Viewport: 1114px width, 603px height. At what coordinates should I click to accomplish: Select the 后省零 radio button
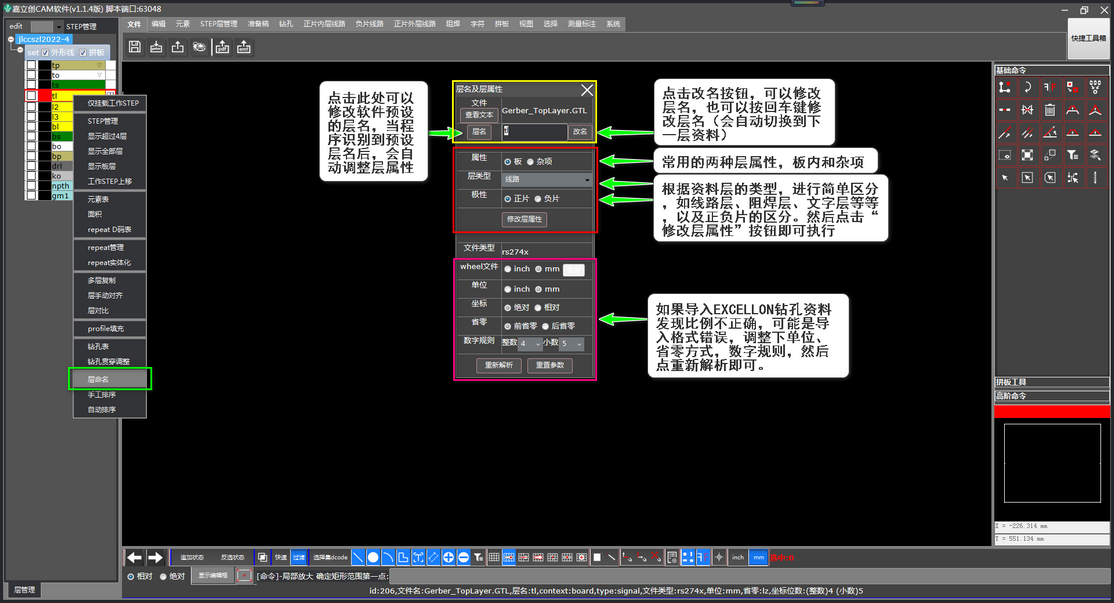[545, 326]
